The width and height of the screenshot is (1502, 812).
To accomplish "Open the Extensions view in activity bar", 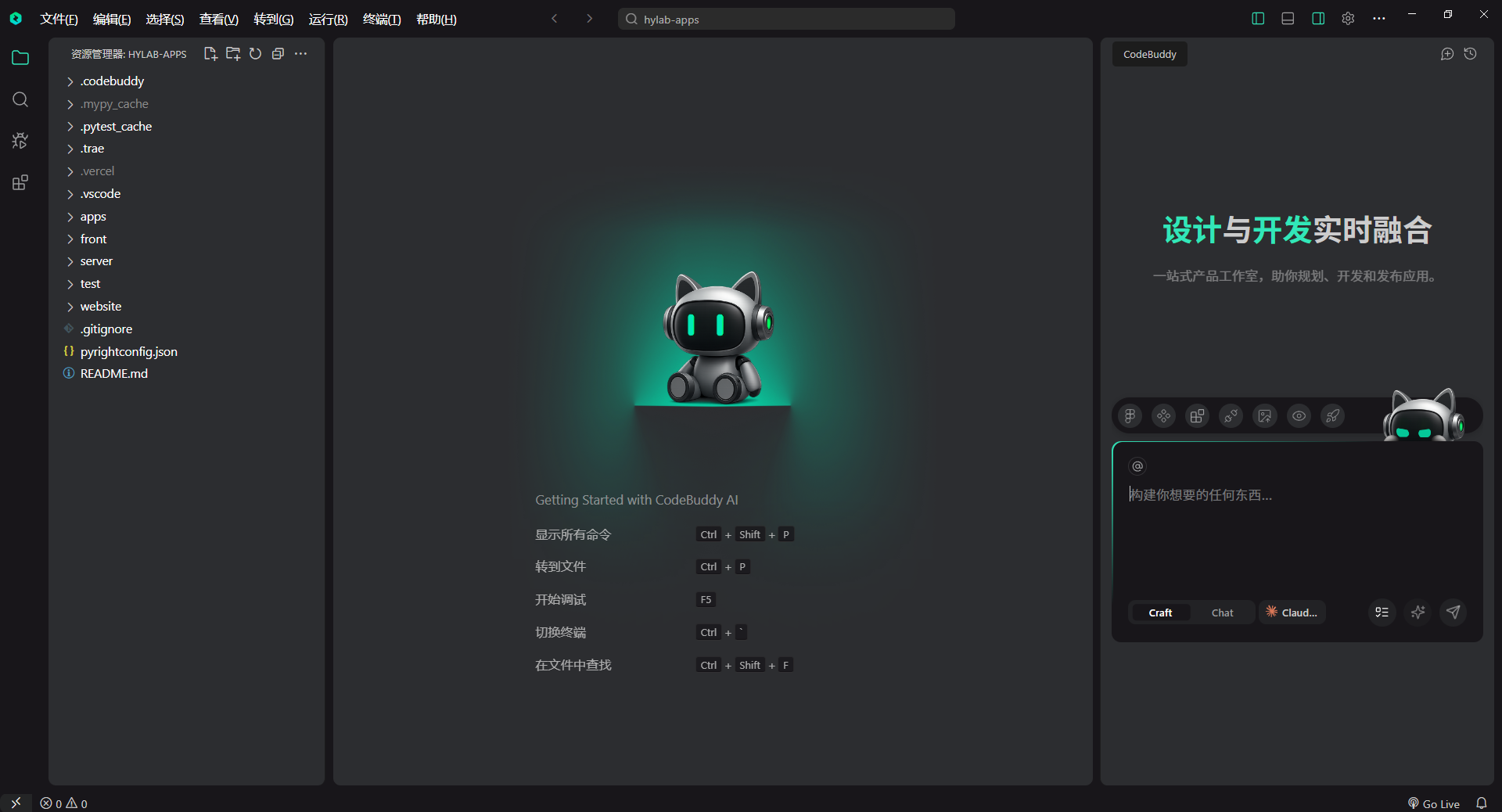I will click(x=20, y=183).
